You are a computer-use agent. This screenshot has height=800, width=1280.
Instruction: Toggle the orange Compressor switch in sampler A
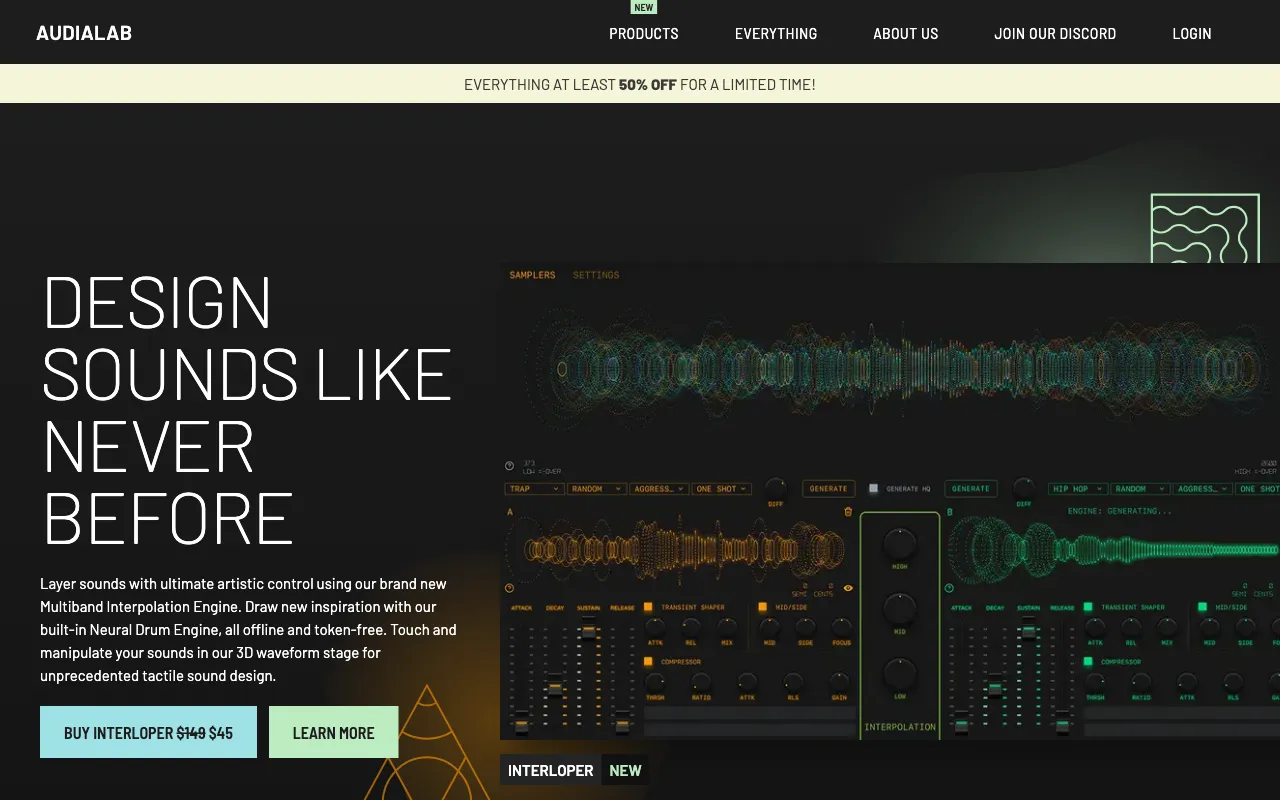[x=649, y=661]
